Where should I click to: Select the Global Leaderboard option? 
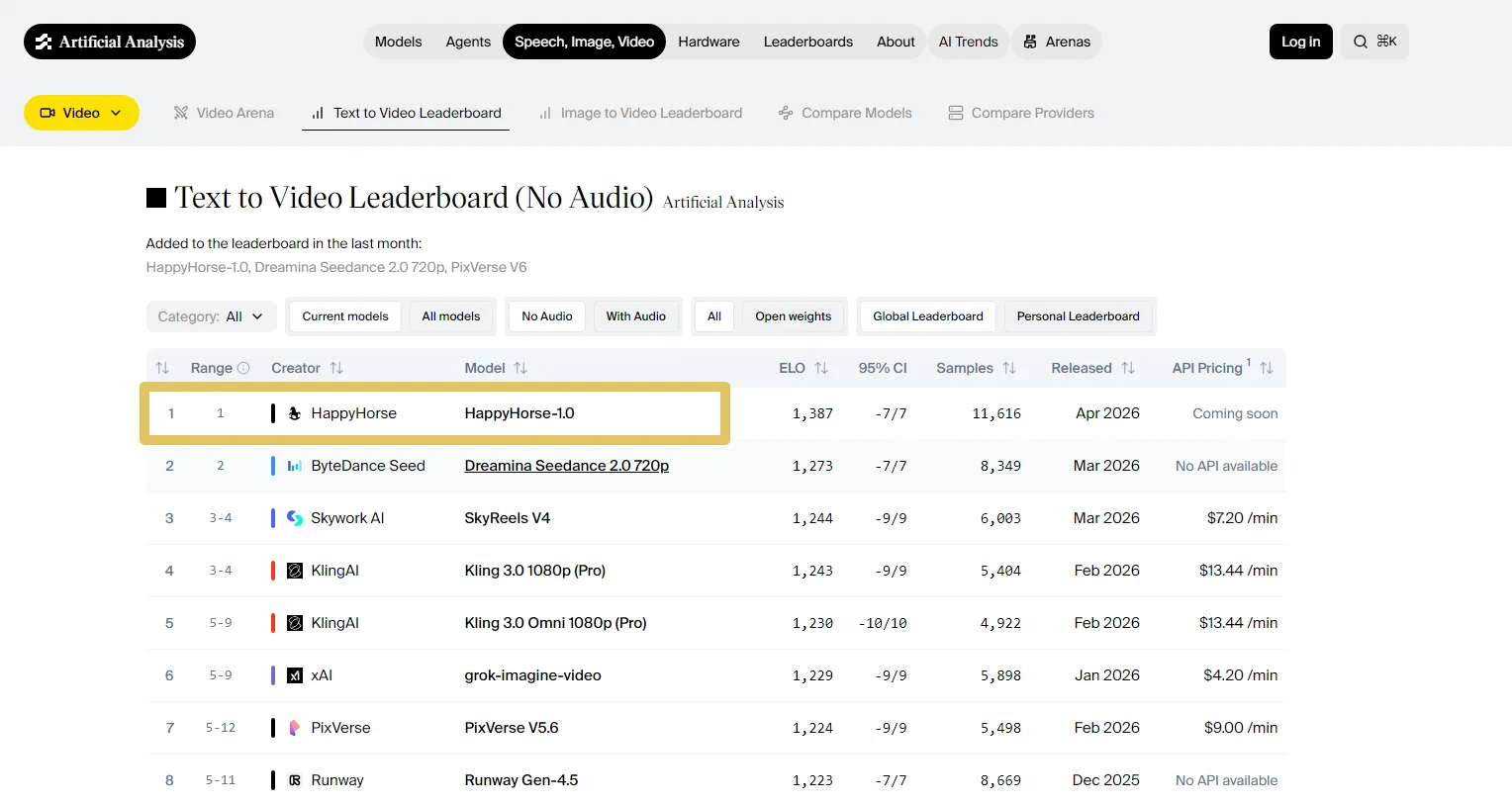[928, 316]
